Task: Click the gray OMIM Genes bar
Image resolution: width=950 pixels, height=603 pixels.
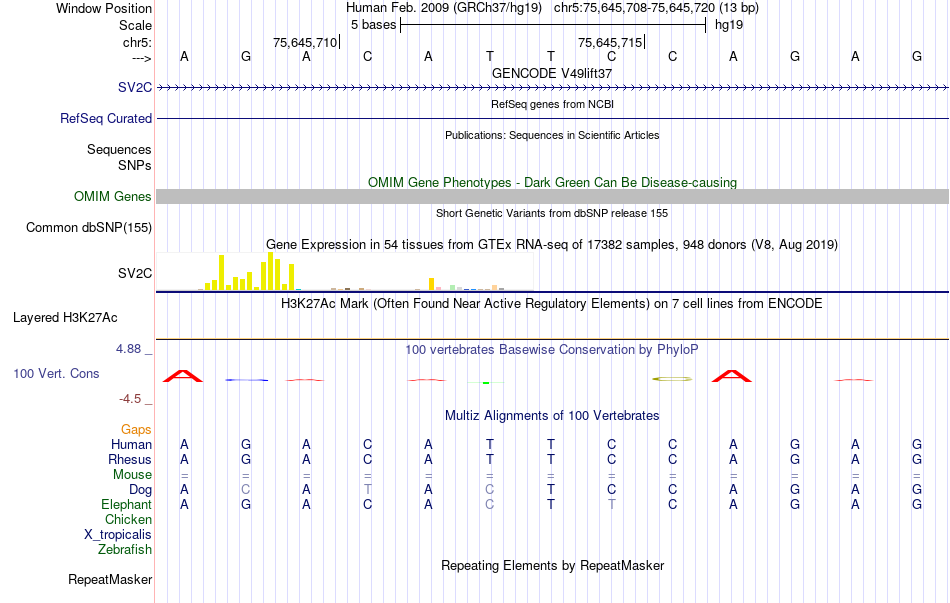Action: (x=552, y=196)
